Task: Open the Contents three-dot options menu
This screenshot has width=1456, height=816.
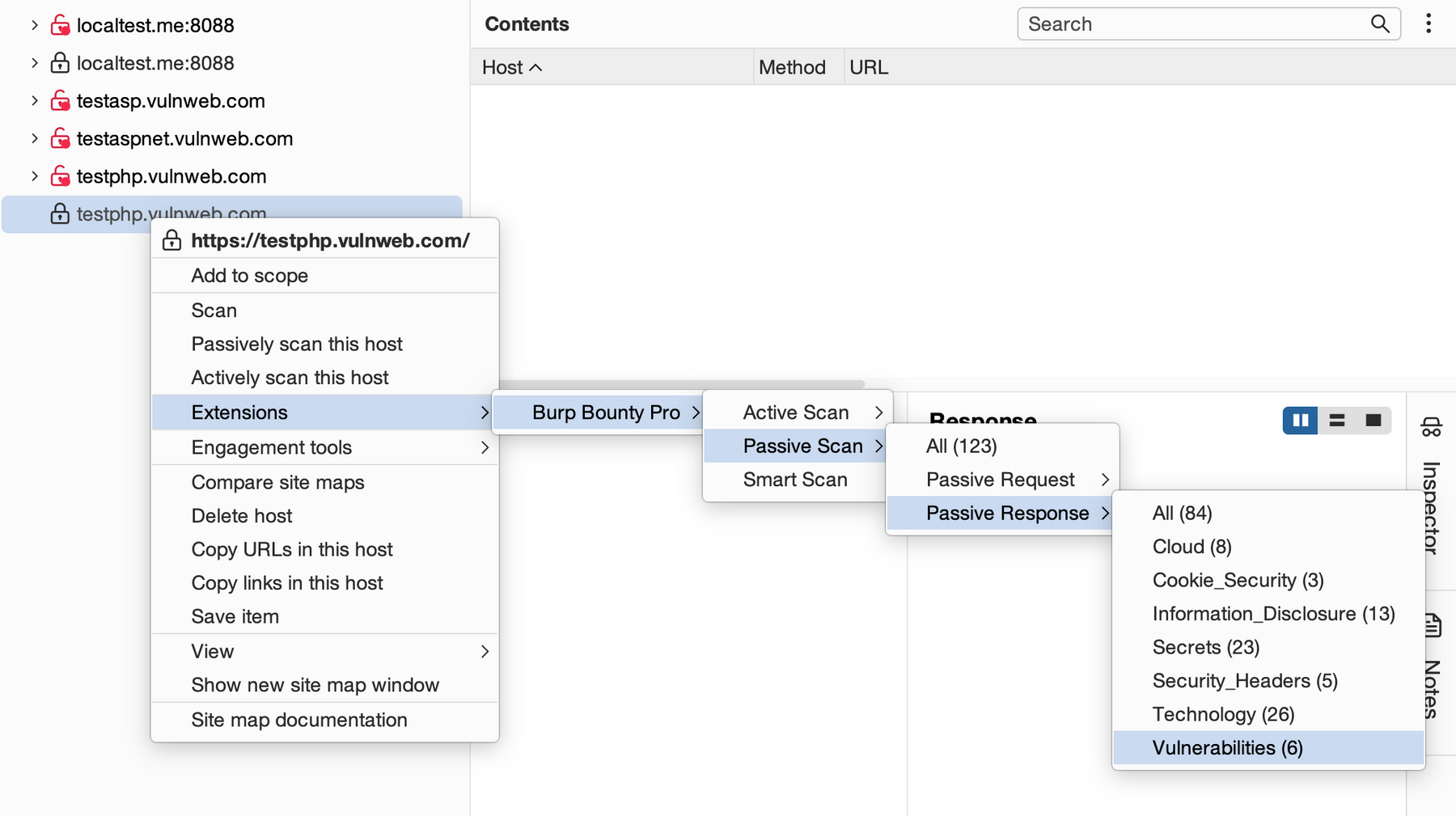Action: 1428,24
